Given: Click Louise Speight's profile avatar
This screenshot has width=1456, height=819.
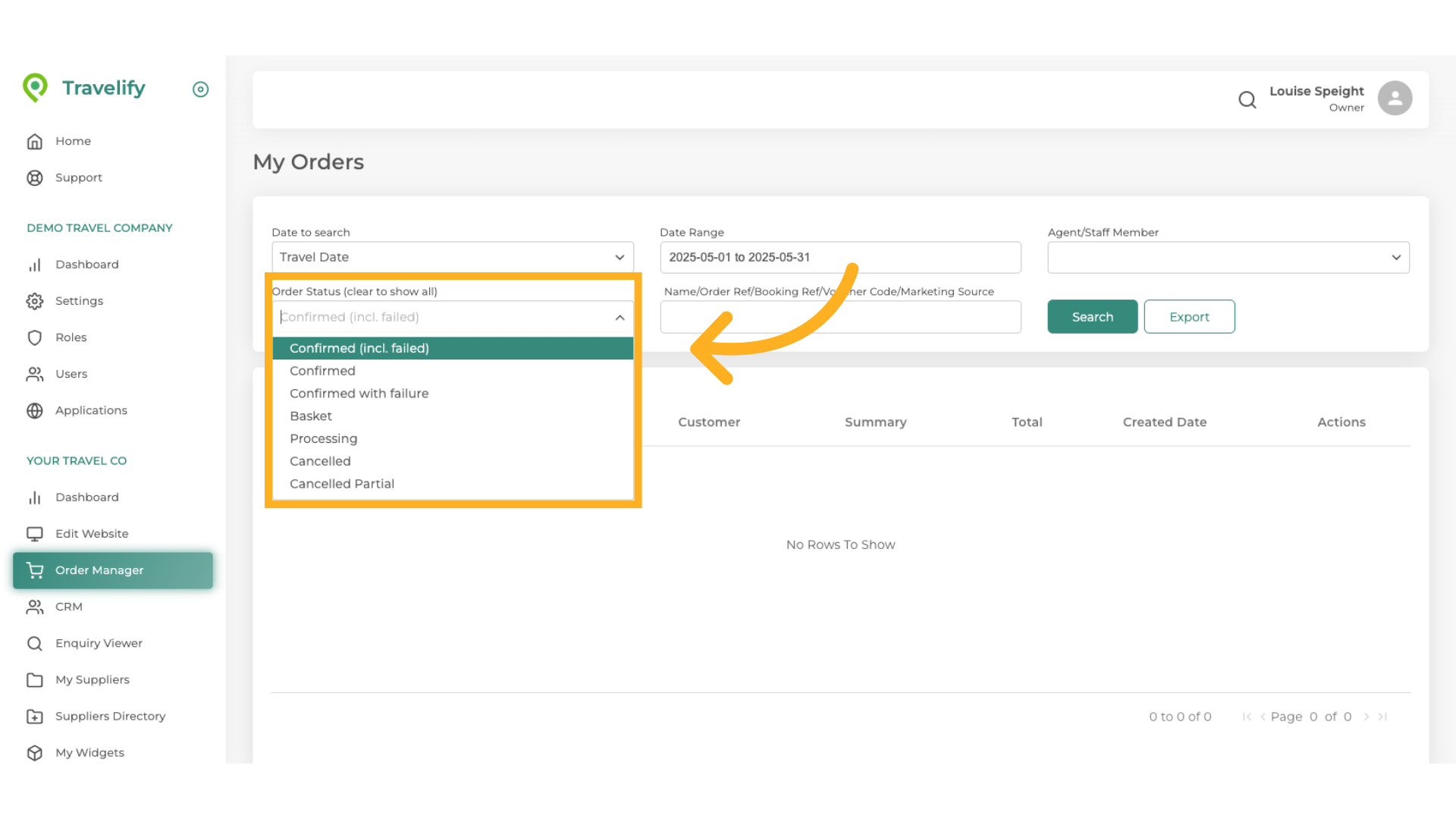Looking at the screenshot, I should 1395,98.
